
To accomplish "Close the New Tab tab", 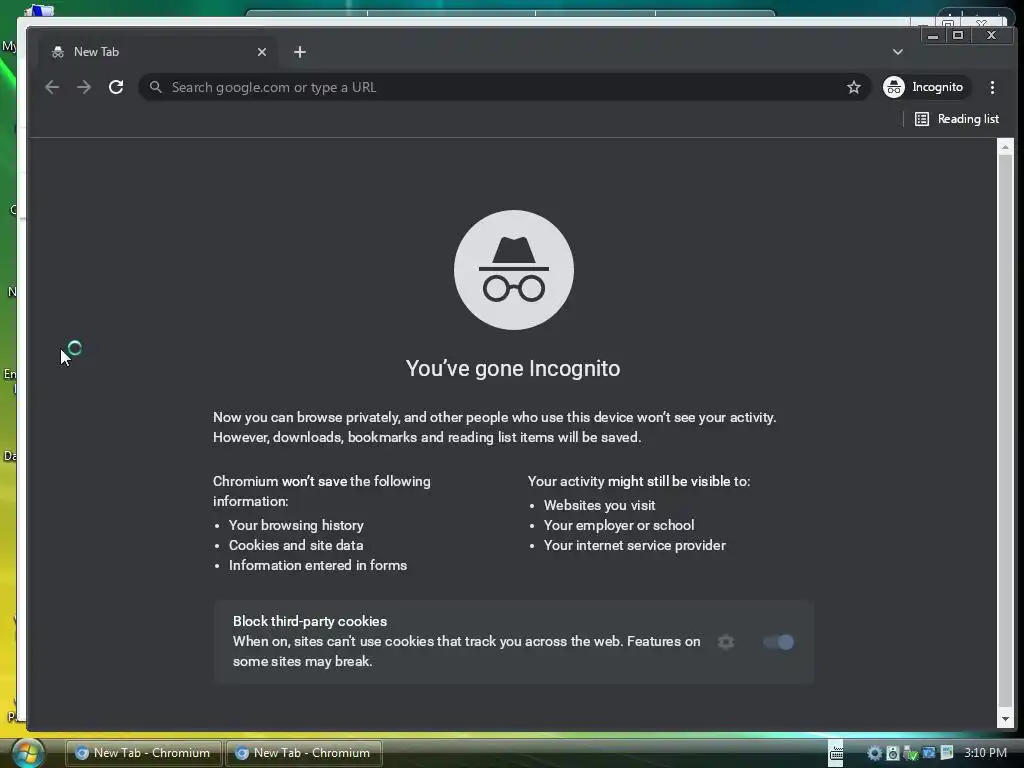I will (x=262, y=52).
